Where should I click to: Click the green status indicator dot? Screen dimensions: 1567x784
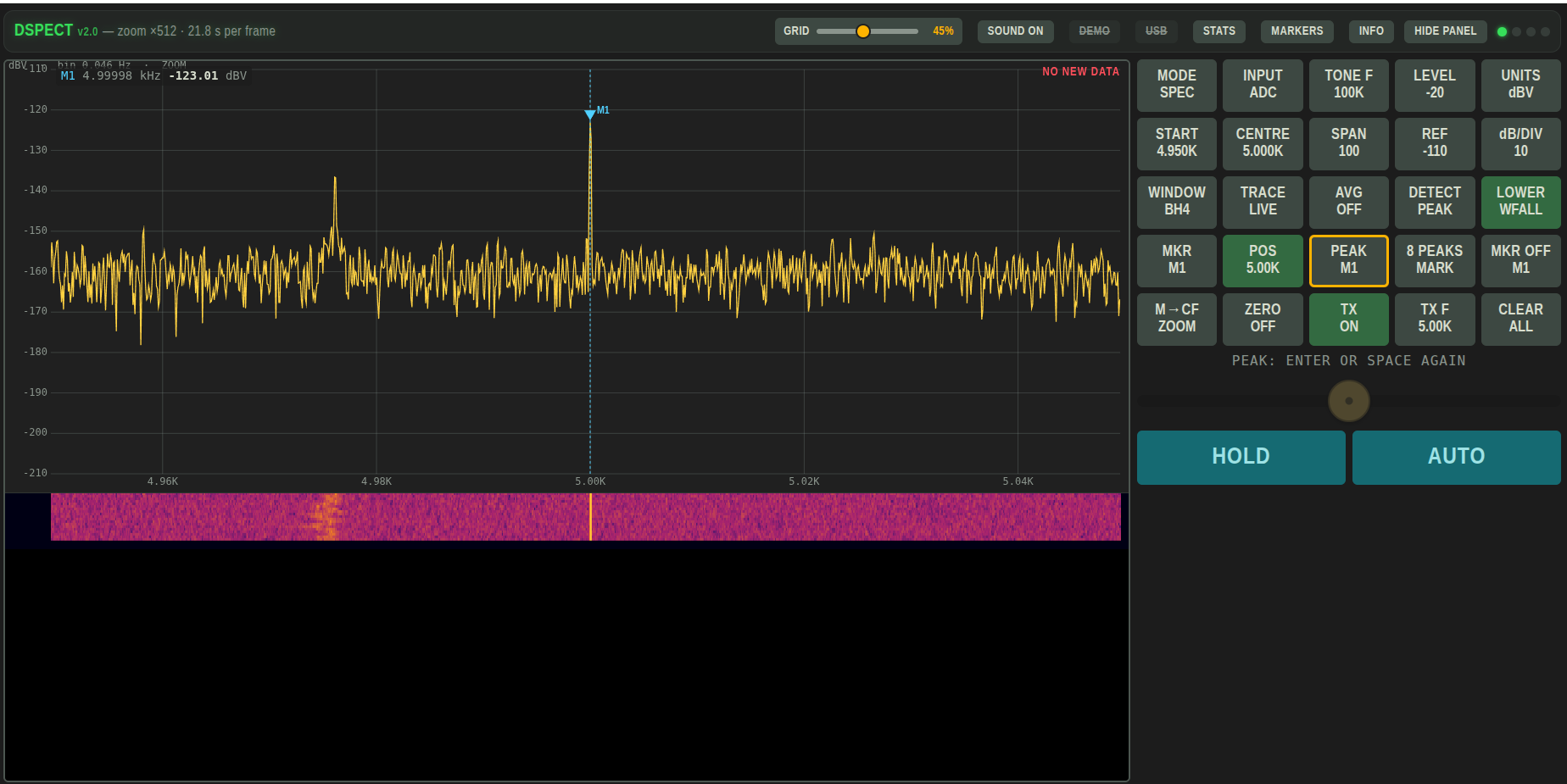(x=1502, y=31)
